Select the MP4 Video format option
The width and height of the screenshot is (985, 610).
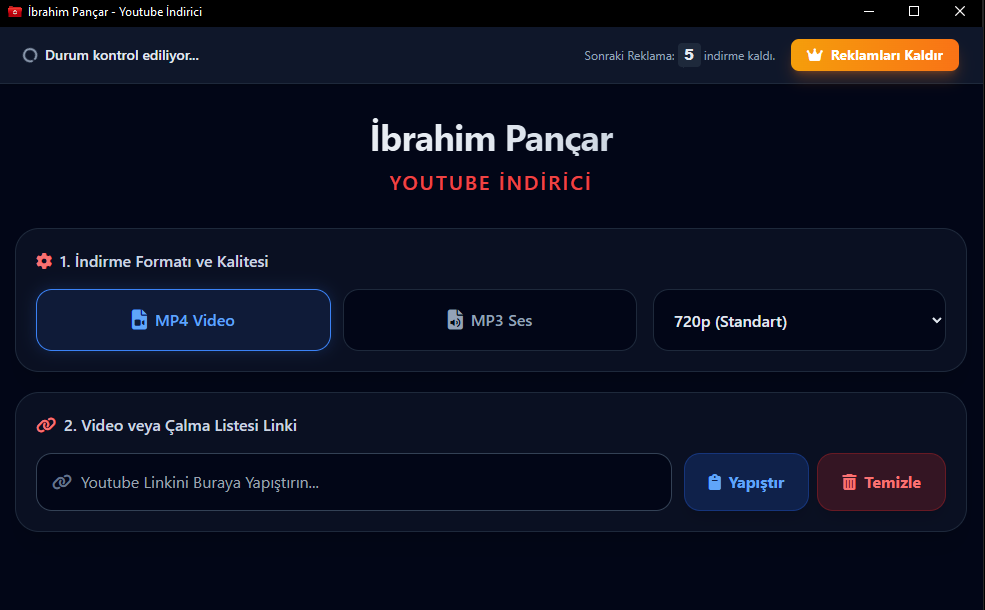[x=183, y=320]
